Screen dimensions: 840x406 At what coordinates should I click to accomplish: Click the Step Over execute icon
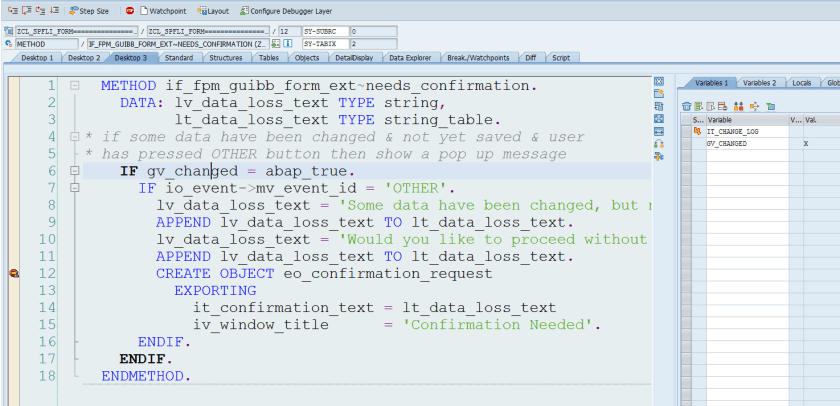tap(27, 11)
